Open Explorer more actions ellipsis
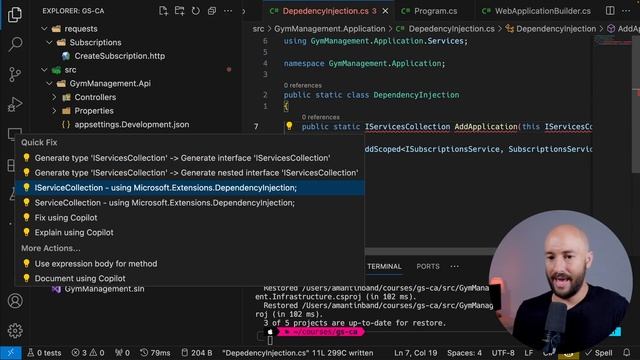The width and height of the screenshot is (640, 360). click(228, 11)
